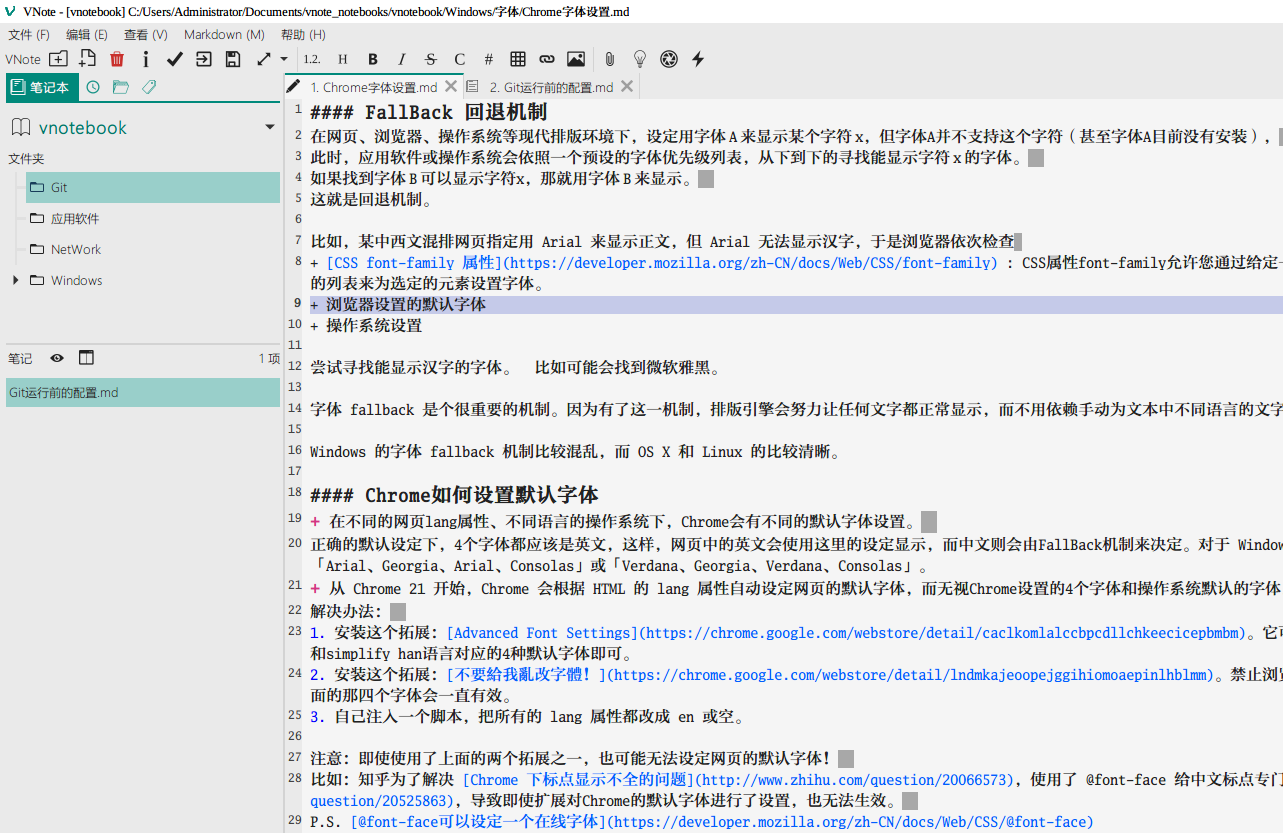Viewport: 1283px width, 833px height.
Task: Open note Git运行前的配置.md in list
Action: tap(142, 392)
